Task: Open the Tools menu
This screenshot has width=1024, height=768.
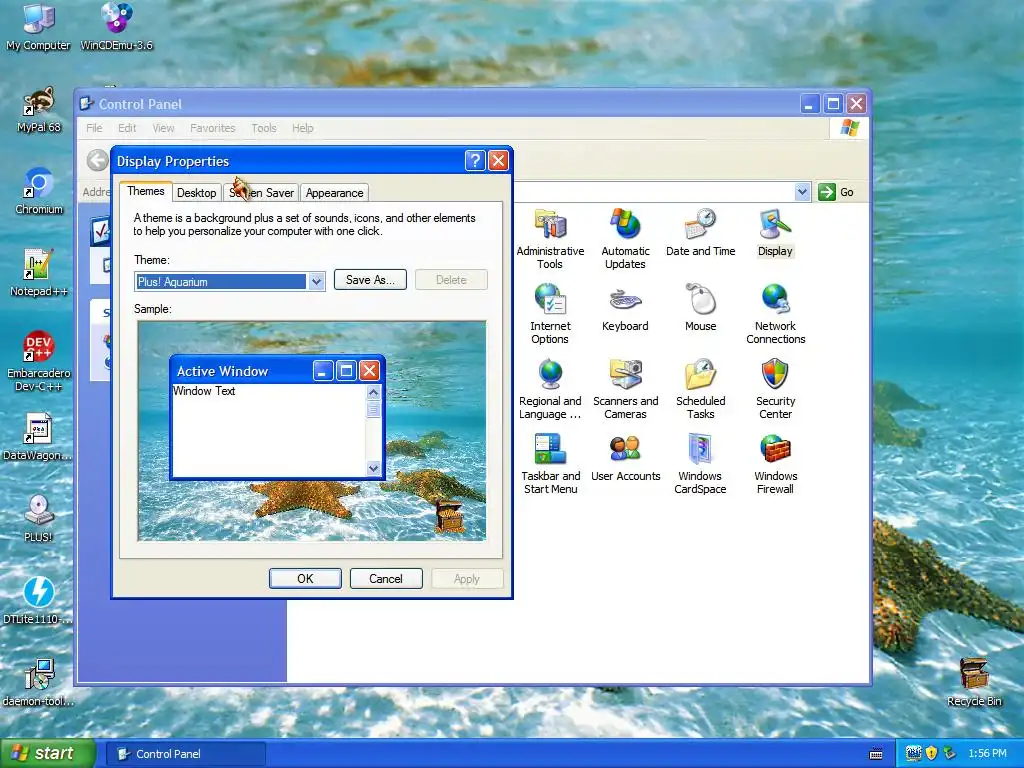Action: (x=264, y=128)
